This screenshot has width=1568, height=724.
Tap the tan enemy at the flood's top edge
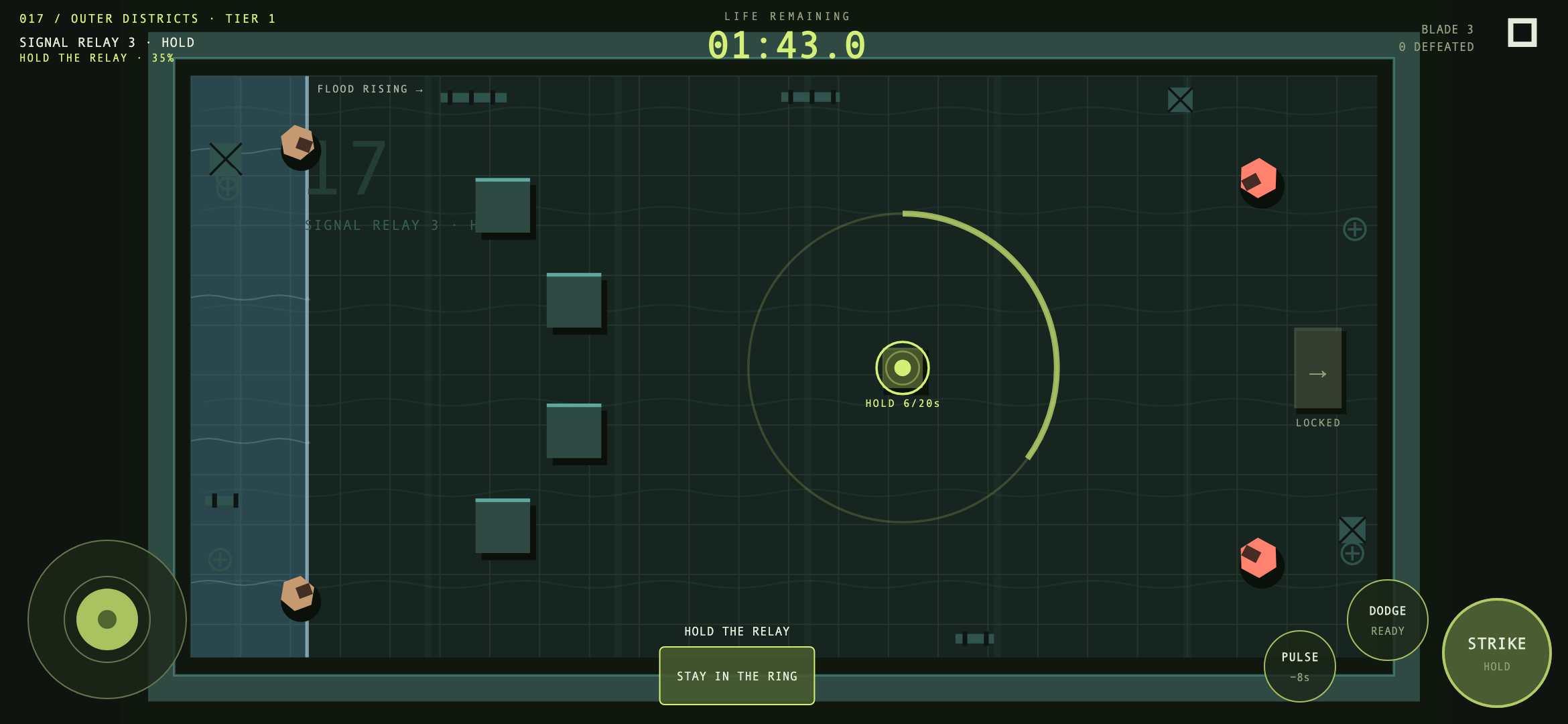click(x=298, y=143)
